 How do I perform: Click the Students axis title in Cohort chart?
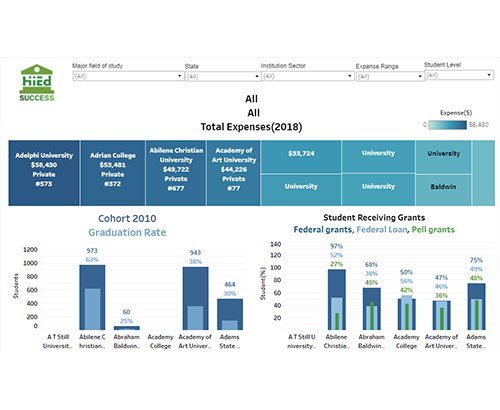[16, 286]
